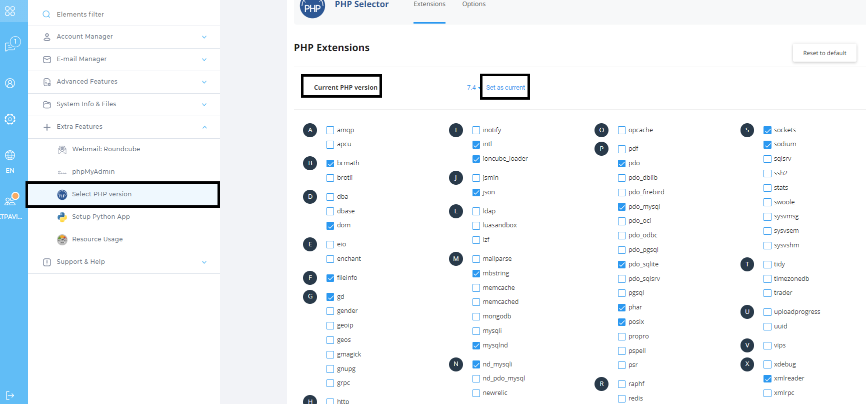Enable the brotli extension checkbox
Image resolution: width=866 pixels, height=404 pixels.
330,178
